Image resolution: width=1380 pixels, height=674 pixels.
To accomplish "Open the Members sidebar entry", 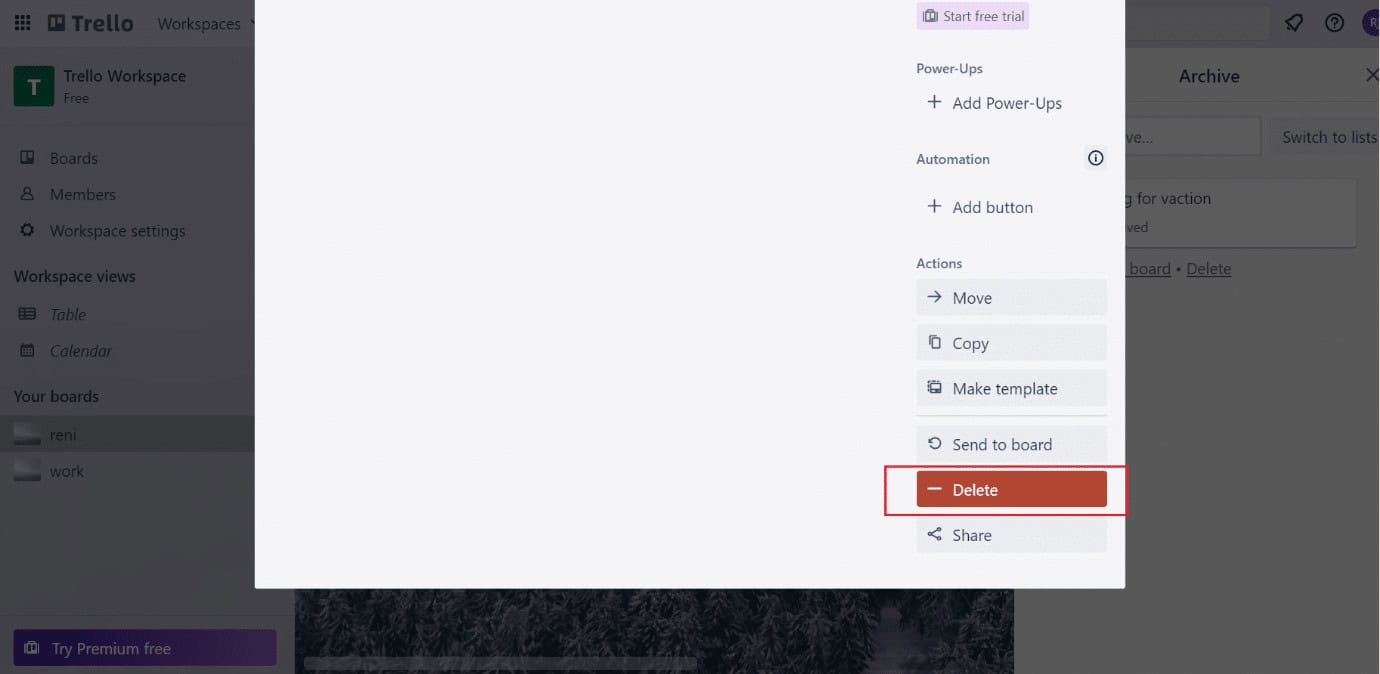I will pos(79,194).
